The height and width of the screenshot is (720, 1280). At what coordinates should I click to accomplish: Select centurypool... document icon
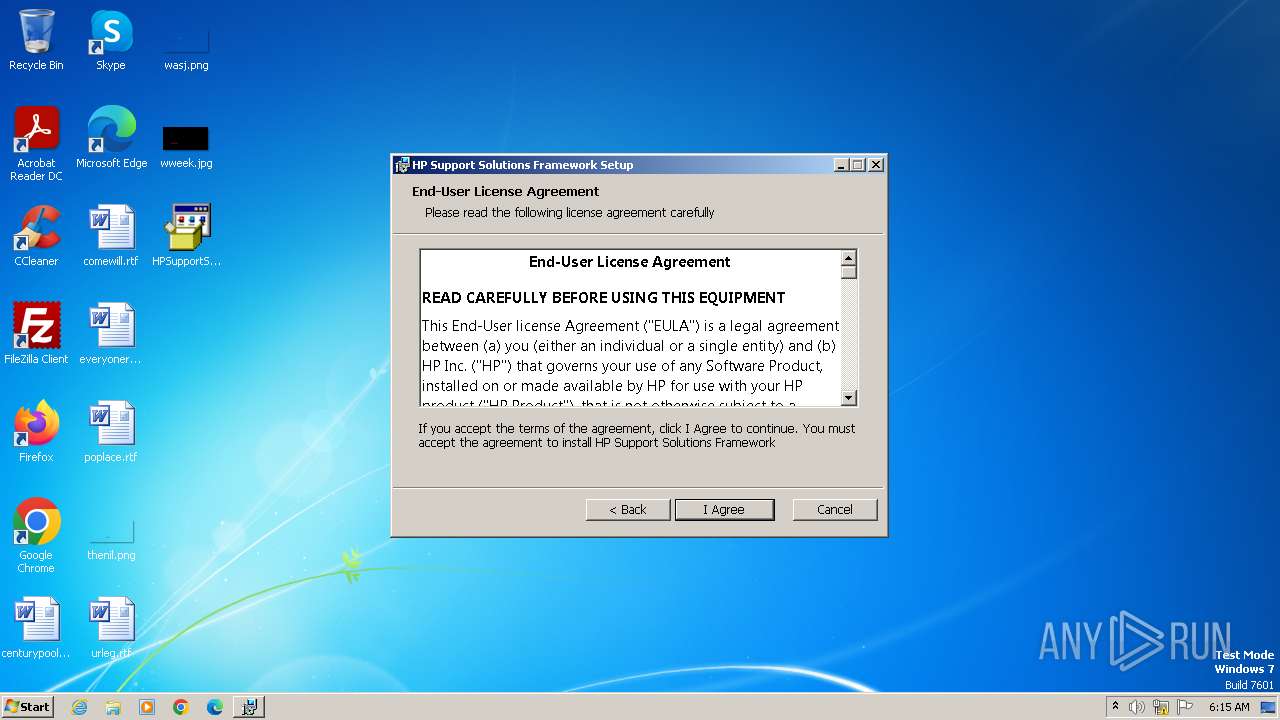point(36,627)
